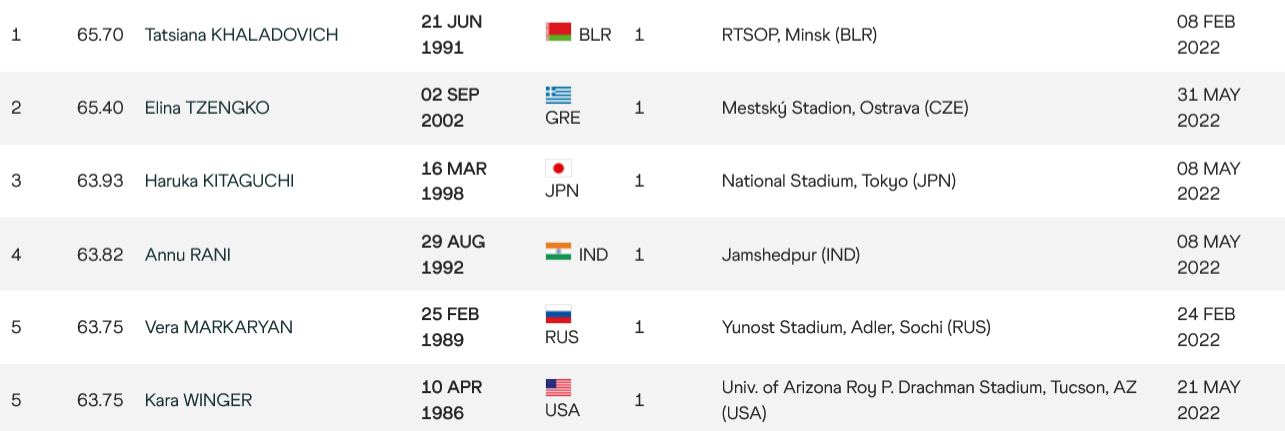The width and height of the screenshot is (1285, 431).
Task: Click the Japan flag icon
Action: pyautogui.click(x=558, y=167)
